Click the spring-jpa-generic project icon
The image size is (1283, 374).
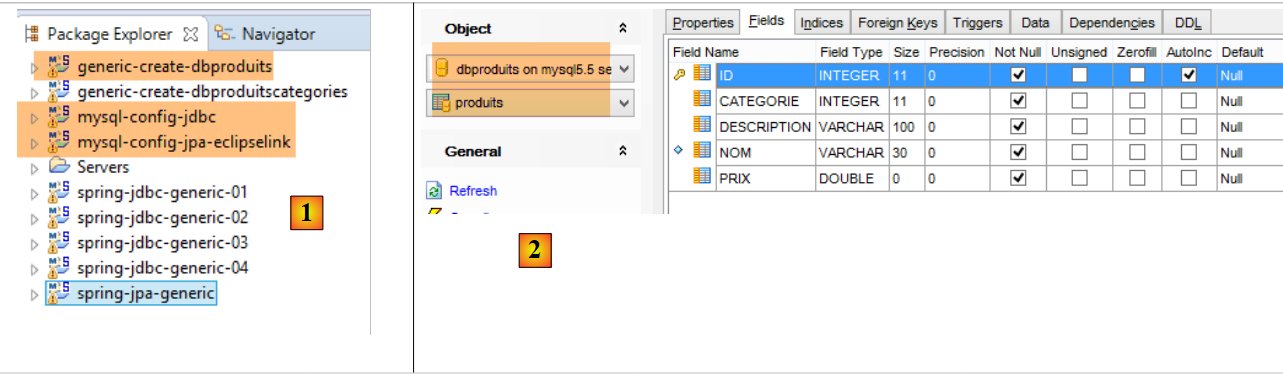59,293
